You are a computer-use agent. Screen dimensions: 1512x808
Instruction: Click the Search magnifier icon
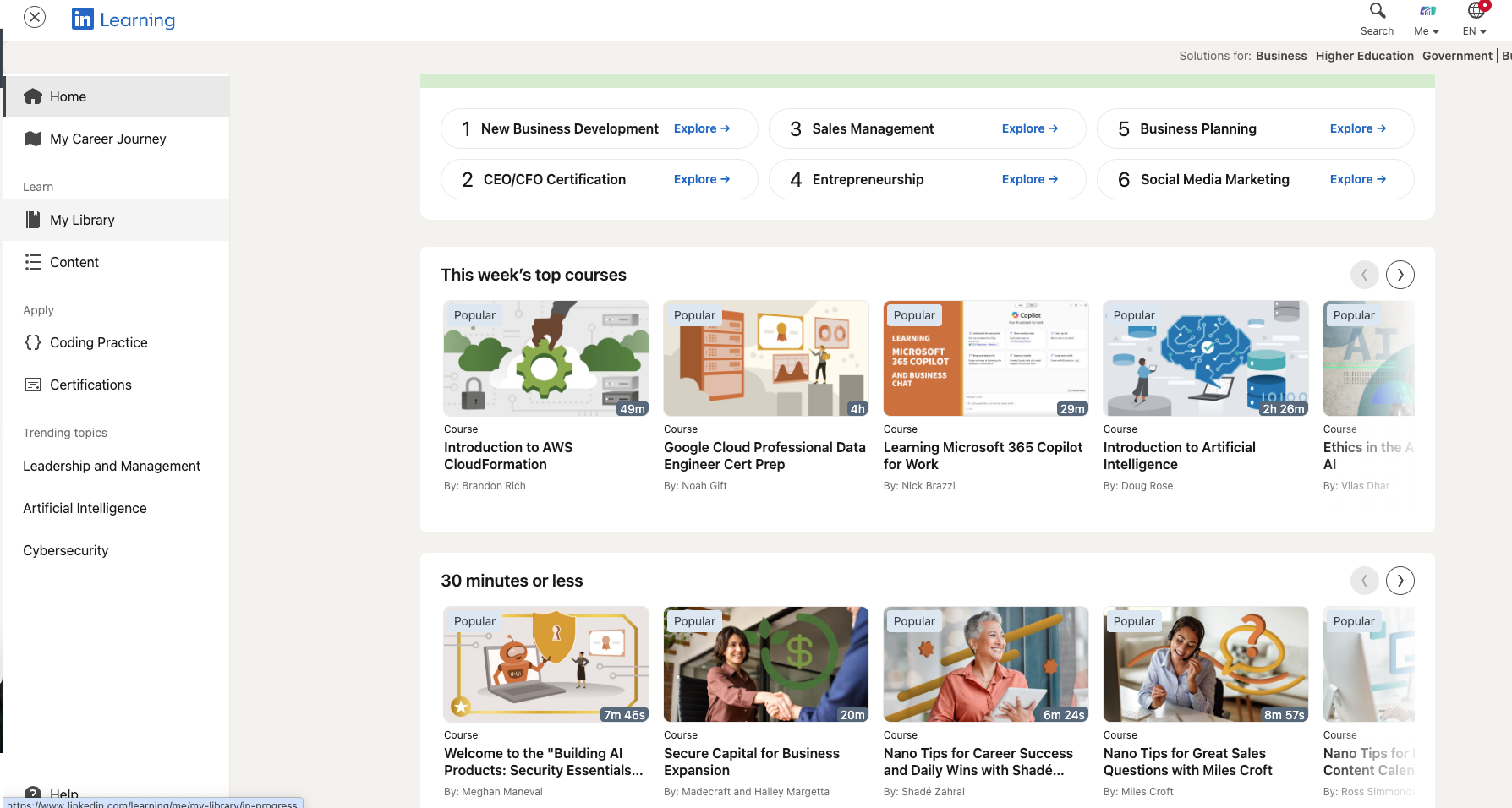pos(1377,11)
